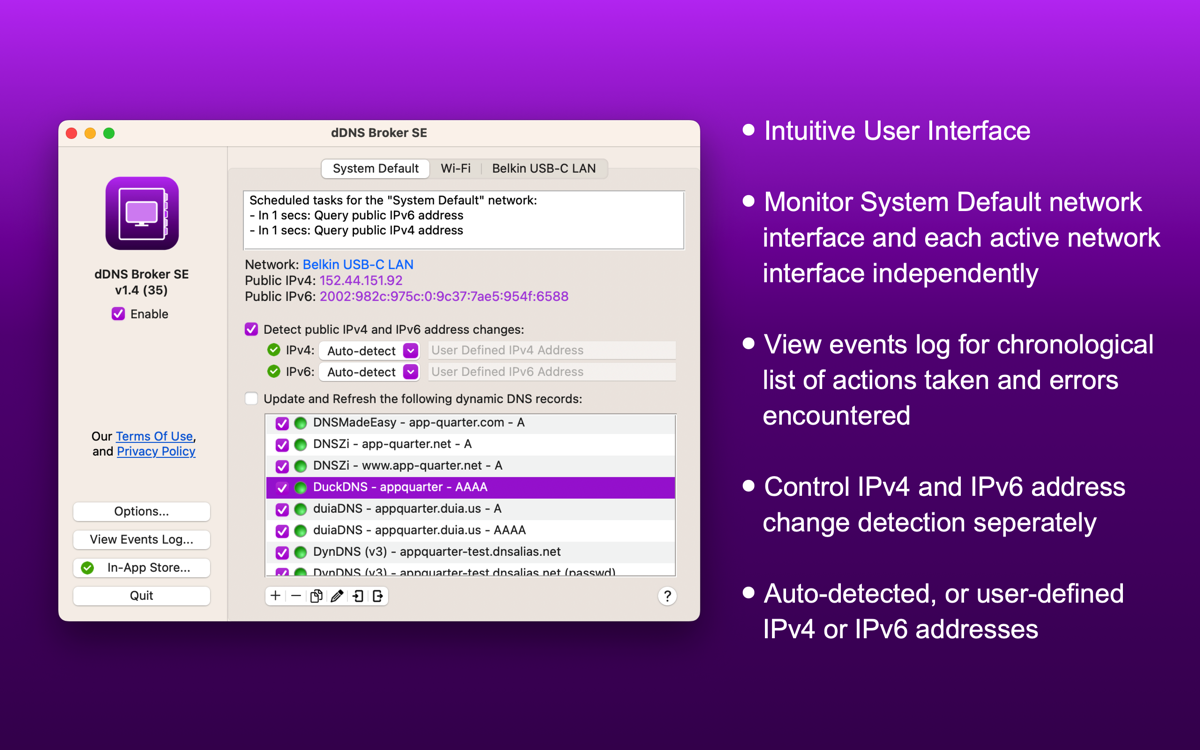The image size is (1200, 750).
Task: Click the dDNS Broker SE app icon
Action: 142,213
